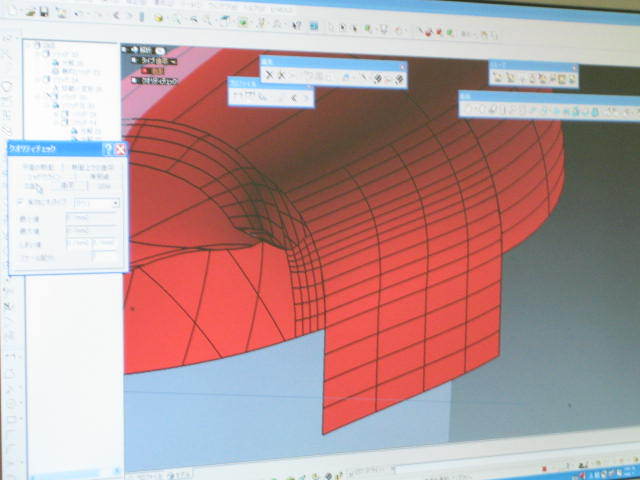The width and height of the screenshot is (640, 480).
Task: Click the floppy disk save icon
Action: (x=44, y=12)
